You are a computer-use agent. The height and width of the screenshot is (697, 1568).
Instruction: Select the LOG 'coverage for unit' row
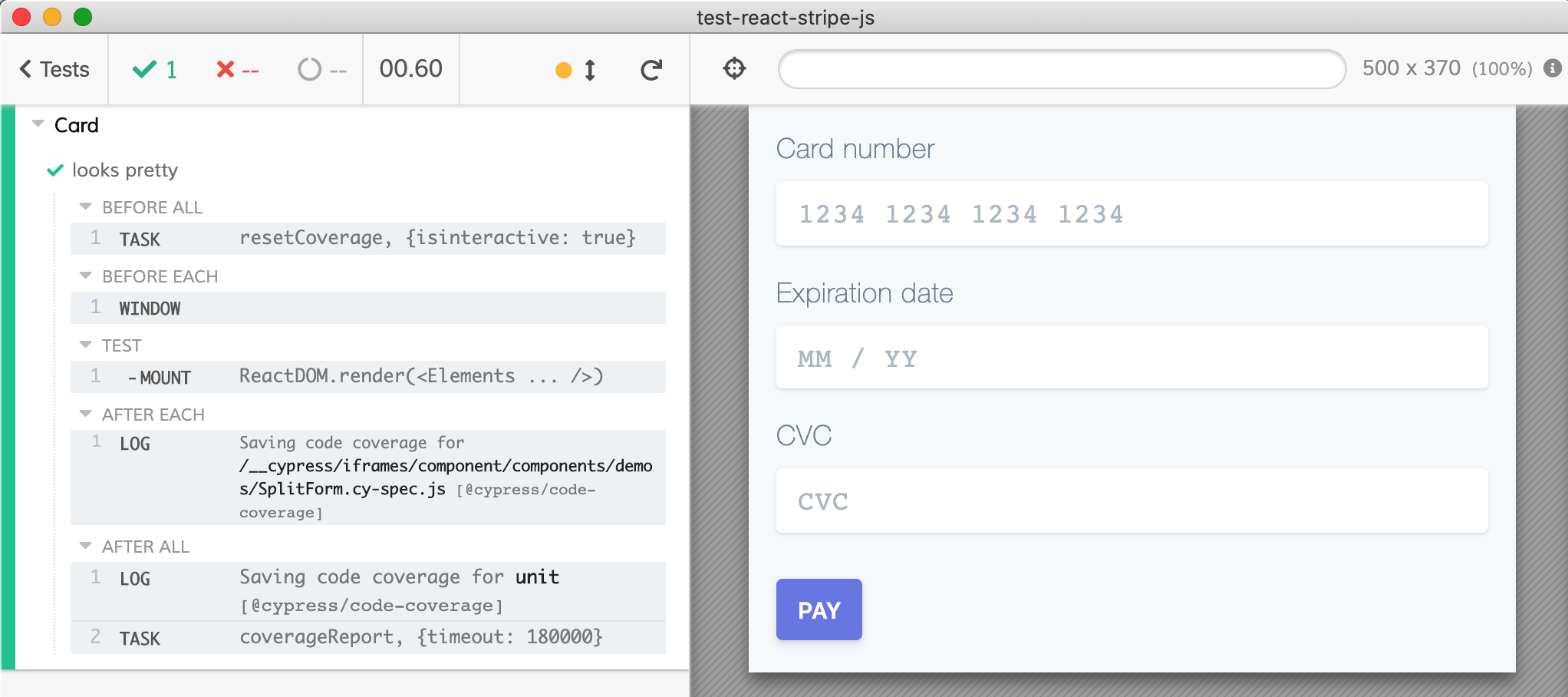coord(368,591)
